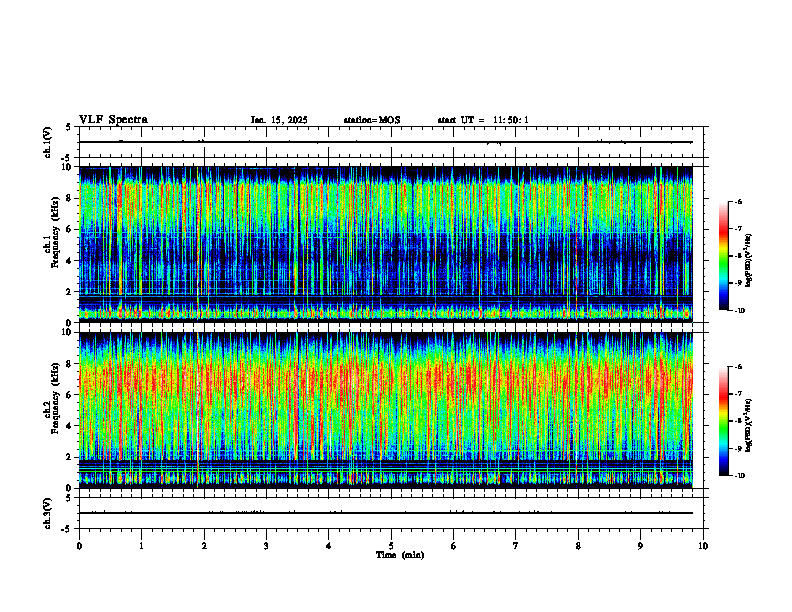Click the "-8" label on ch.2 color scale
The width and height of the screenshot is (792, 612).
738,421
